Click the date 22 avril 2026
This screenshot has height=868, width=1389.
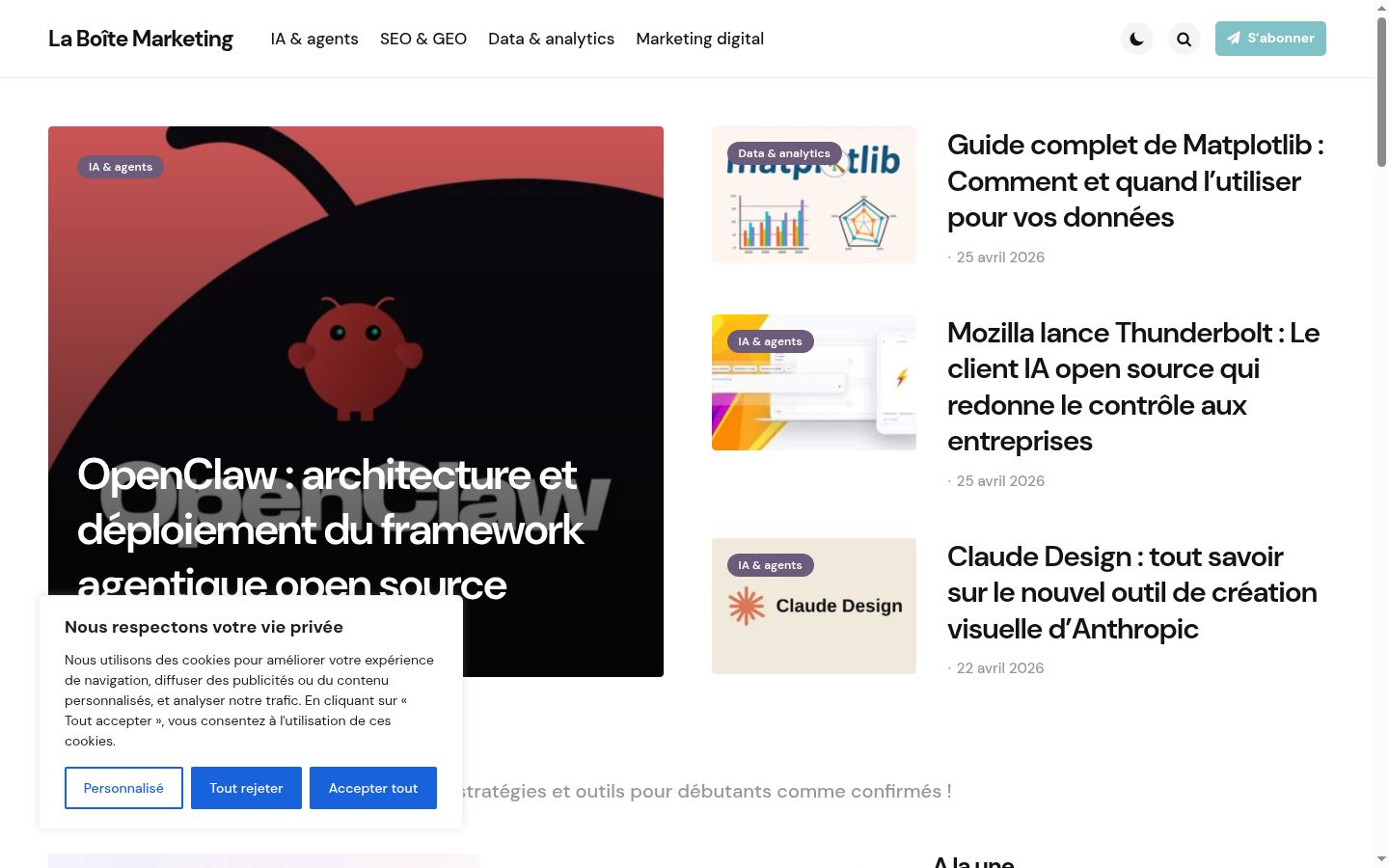coord(1000,668)
